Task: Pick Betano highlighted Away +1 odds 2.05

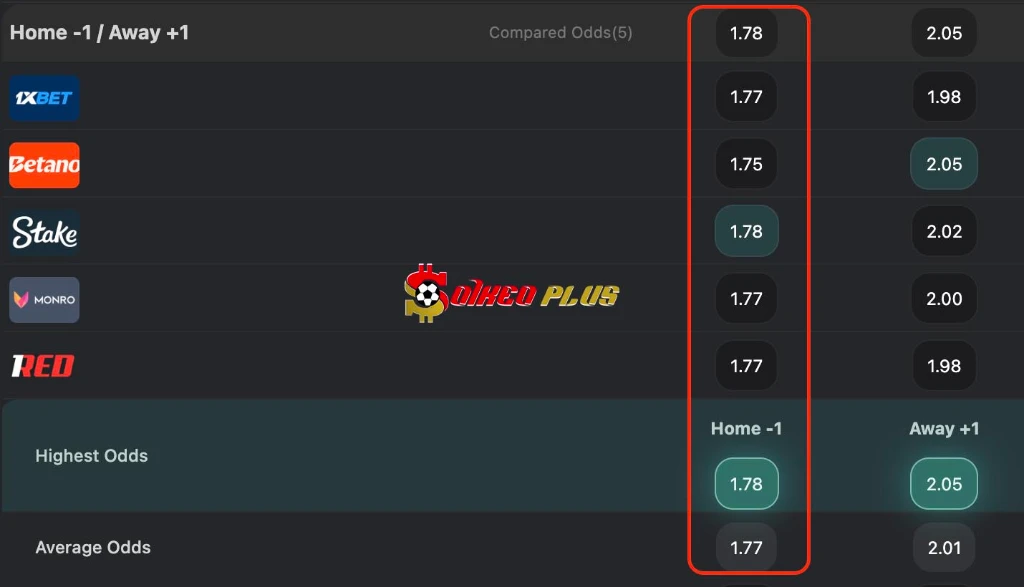Action: click(944, 164)
